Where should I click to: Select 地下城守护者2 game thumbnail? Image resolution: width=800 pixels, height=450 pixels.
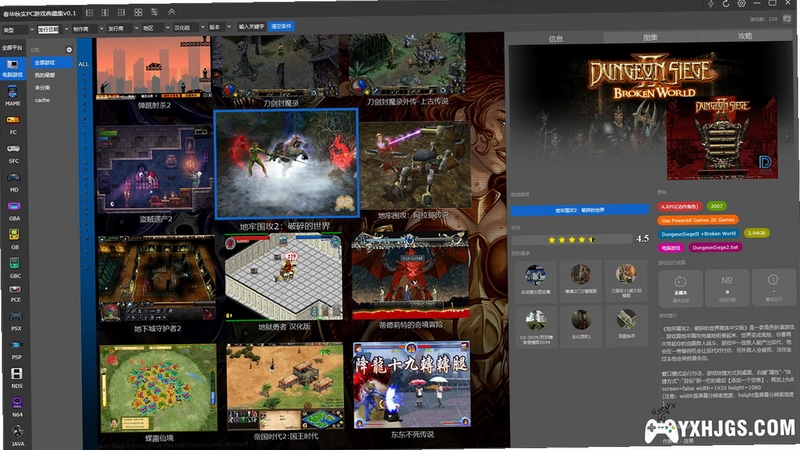pos(157,279)
